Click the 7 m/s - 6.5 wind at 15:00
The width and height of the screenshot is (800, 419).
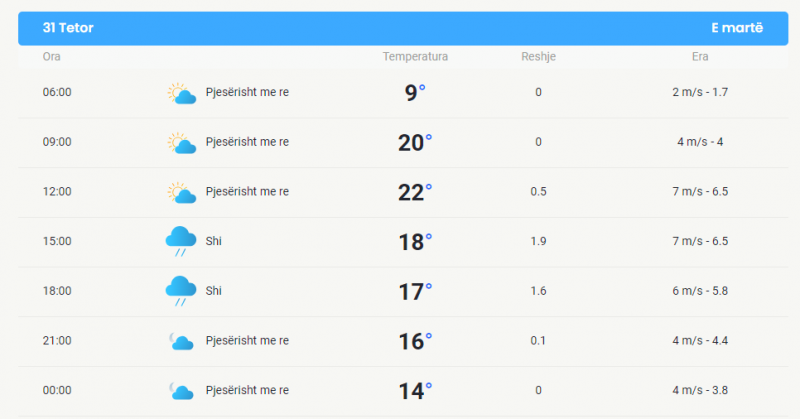(700, 241)
